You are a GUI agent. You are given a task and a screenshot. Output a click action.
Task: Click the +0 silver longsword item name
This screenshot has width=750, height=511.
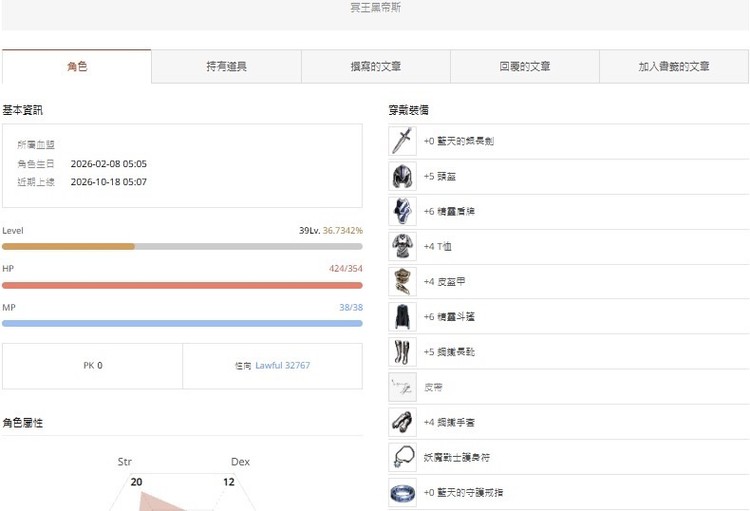(459, 141)
